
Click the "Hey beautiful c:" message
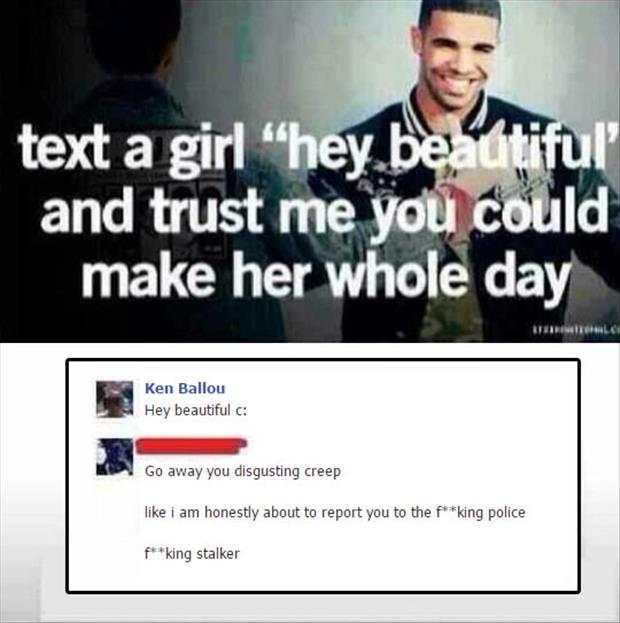pyautogui.click(x=196, y=410)
